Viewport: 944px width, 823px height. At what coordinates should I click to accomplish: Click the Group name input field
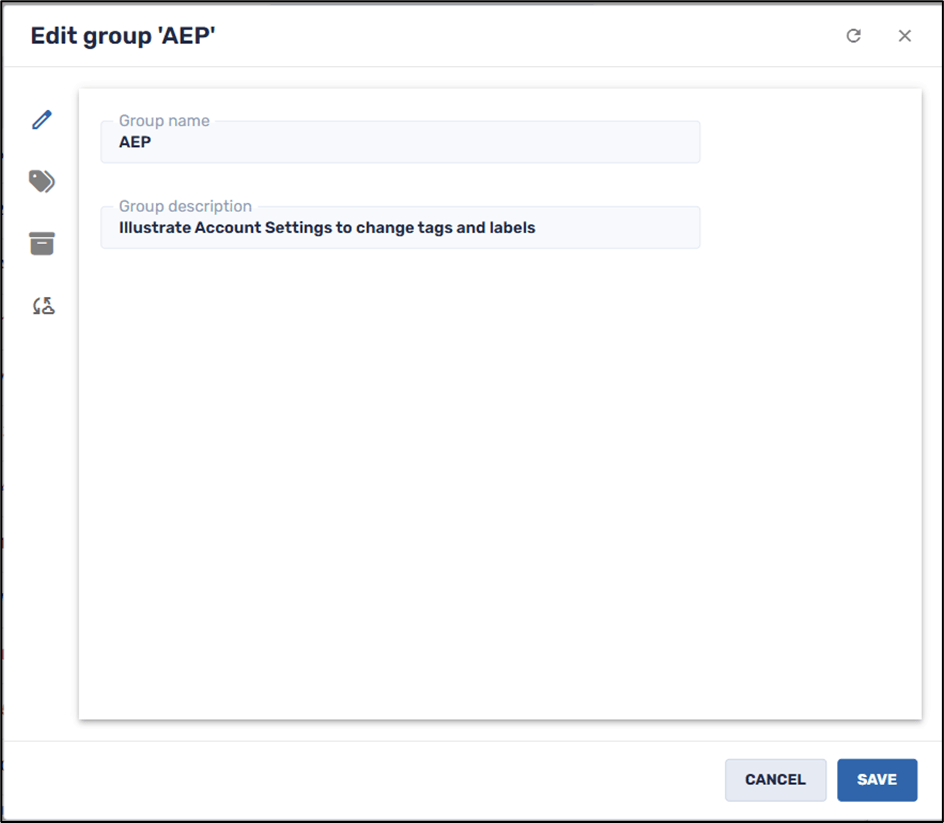click(x=400, y=143)
